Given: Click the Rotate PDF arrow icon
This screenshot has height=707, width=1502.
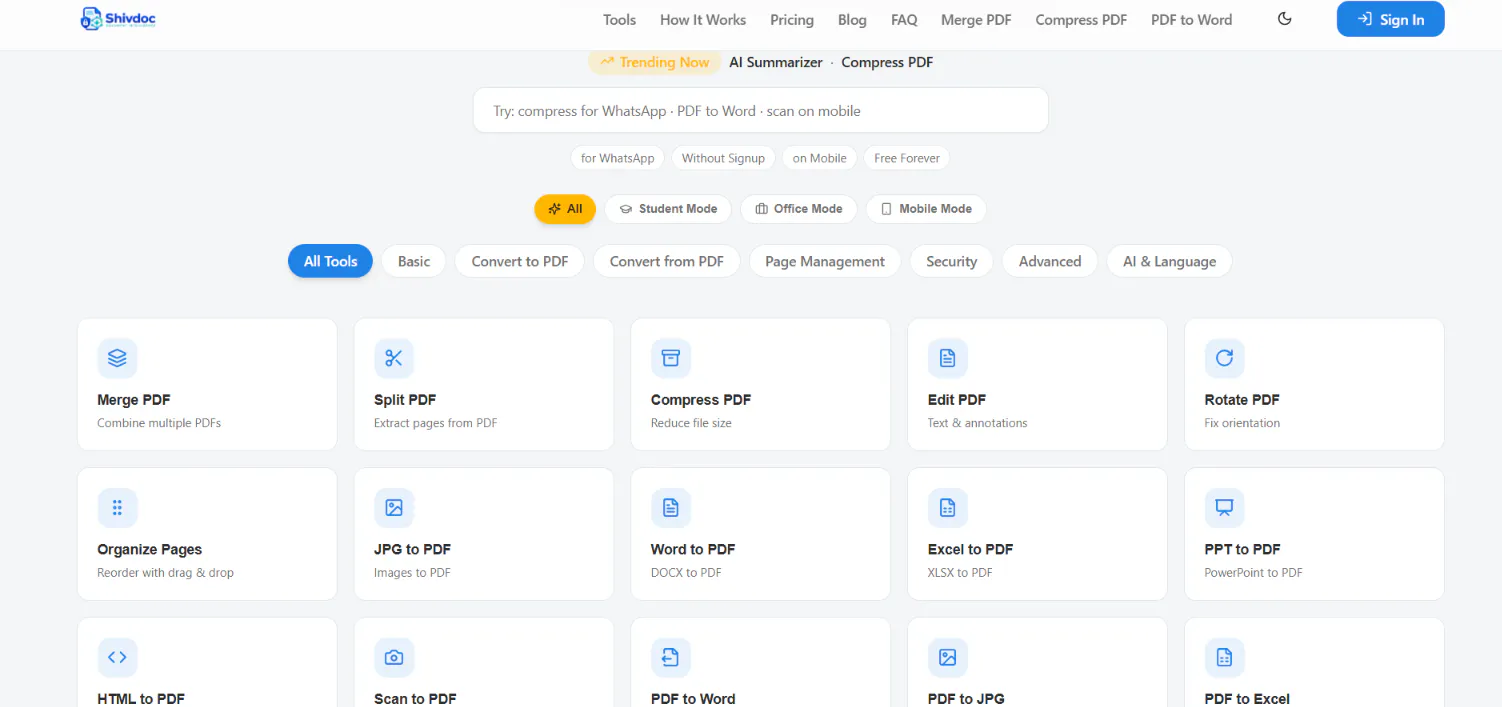Looking at the screenshot, I should point(1225,358).
